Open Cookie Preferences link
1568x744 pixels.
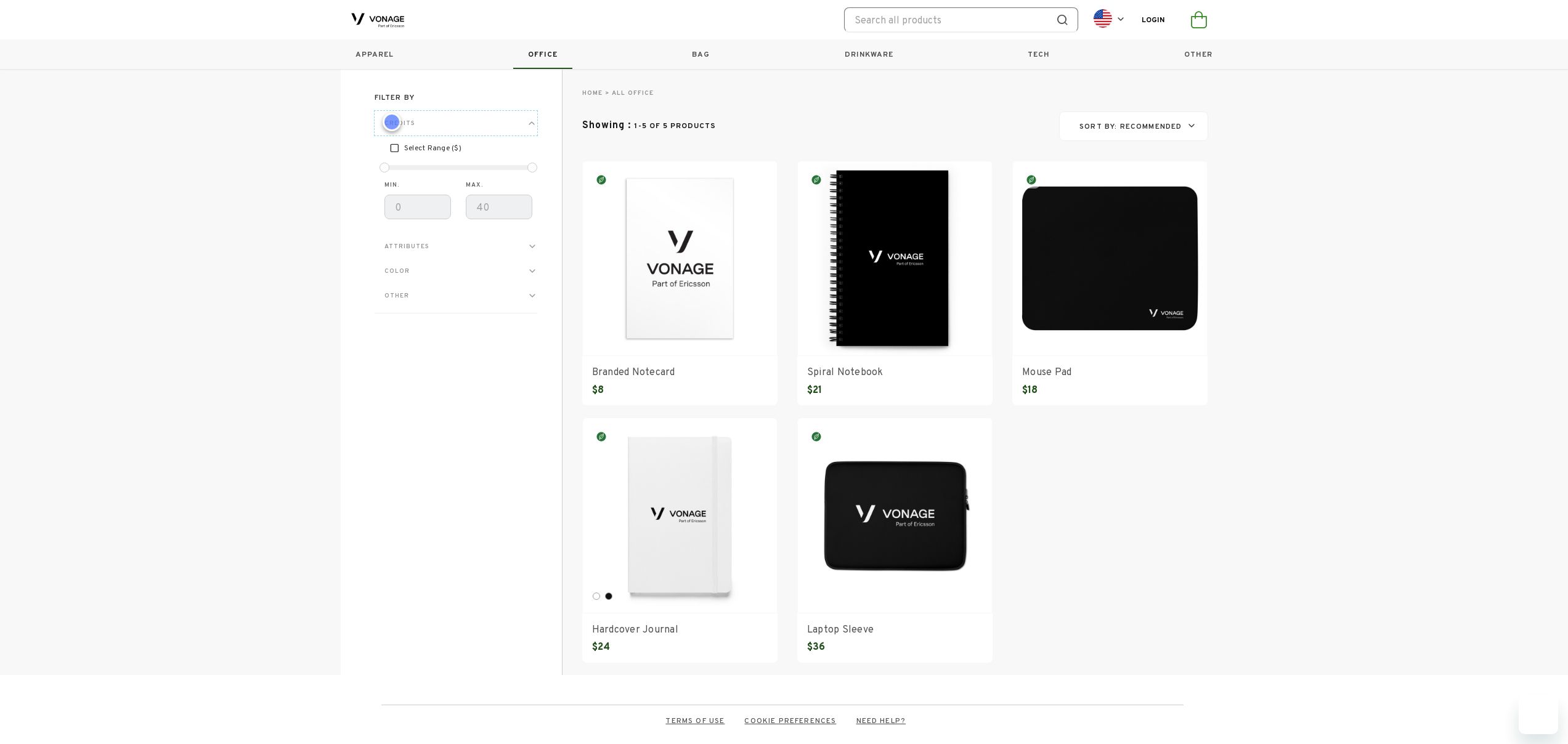click(790, 721)
